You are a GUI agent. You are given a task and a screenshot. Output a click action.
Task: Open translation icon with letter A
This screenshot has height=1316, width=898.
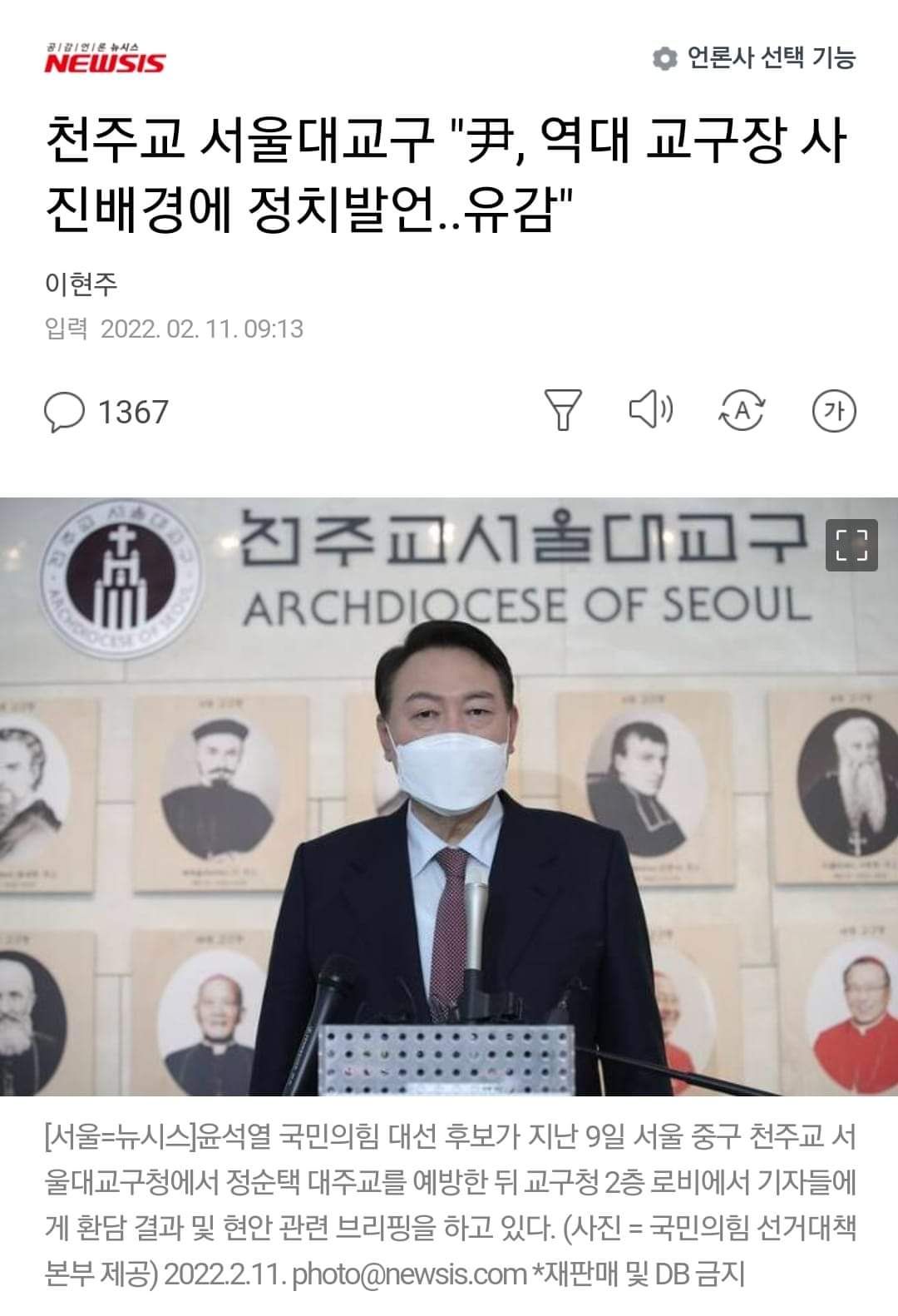[741, 410]
